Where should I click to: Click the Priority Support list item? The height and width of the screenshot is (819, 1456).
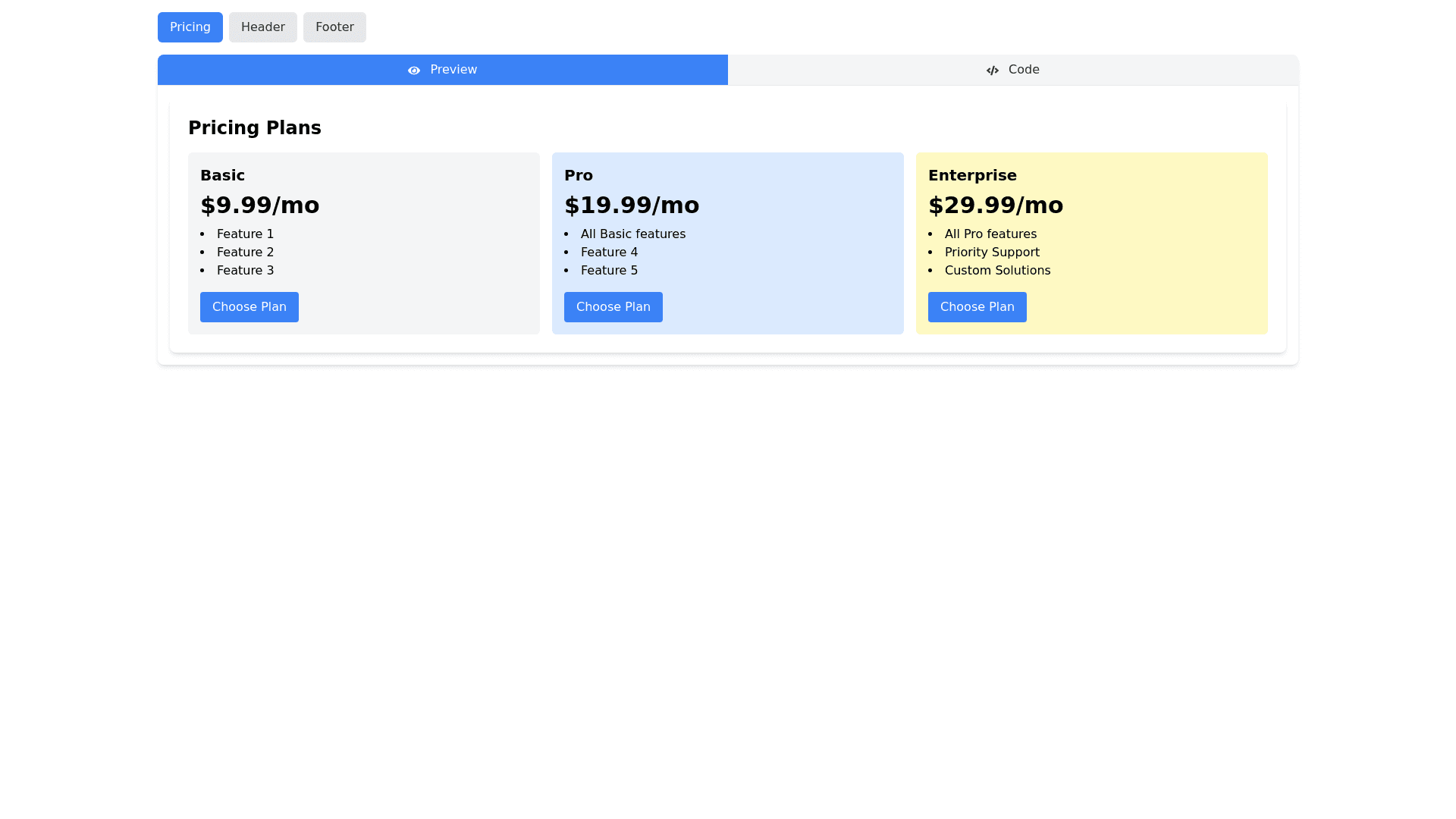coord(991,253)
